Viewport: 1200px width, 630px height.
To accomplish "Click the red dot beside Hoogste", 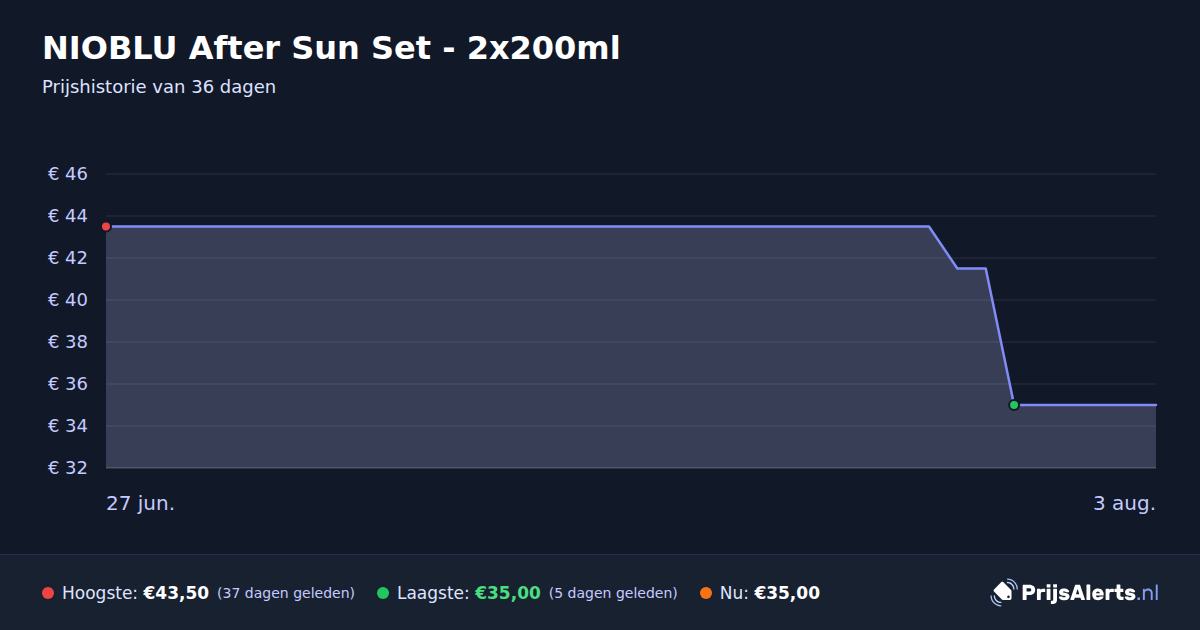I will (48, 593).
